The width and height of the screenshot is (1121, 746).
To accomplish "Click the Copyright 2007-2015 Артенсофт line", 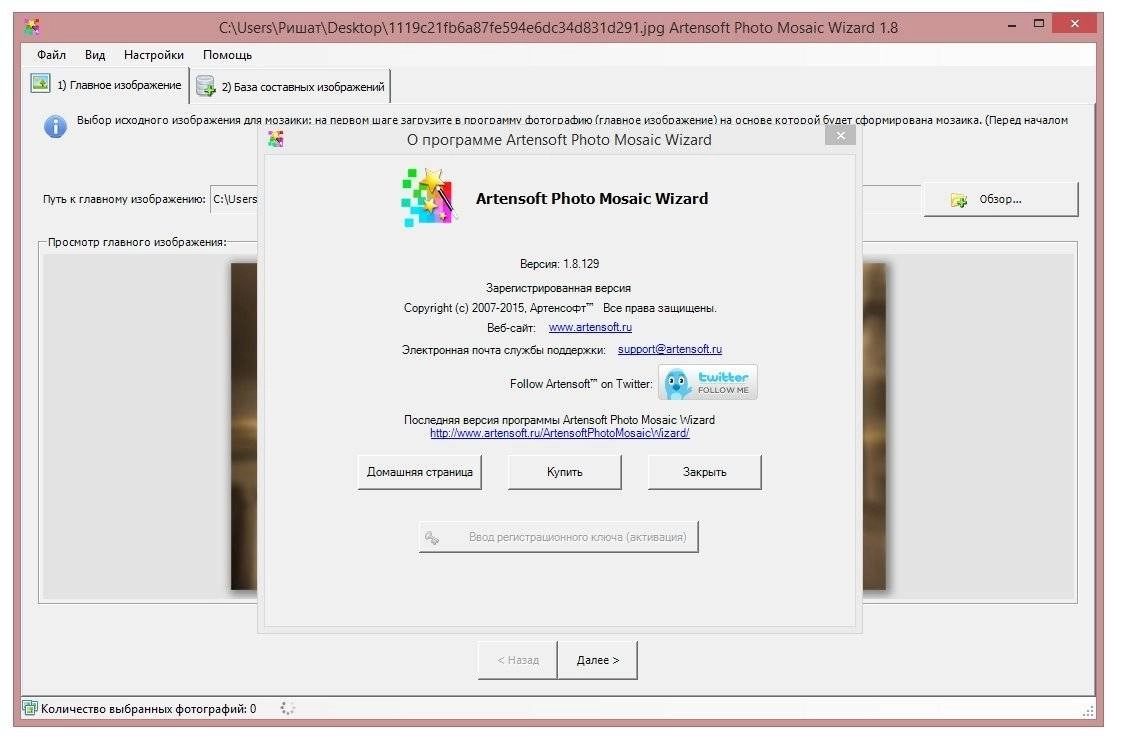I will tap(560, 308).
